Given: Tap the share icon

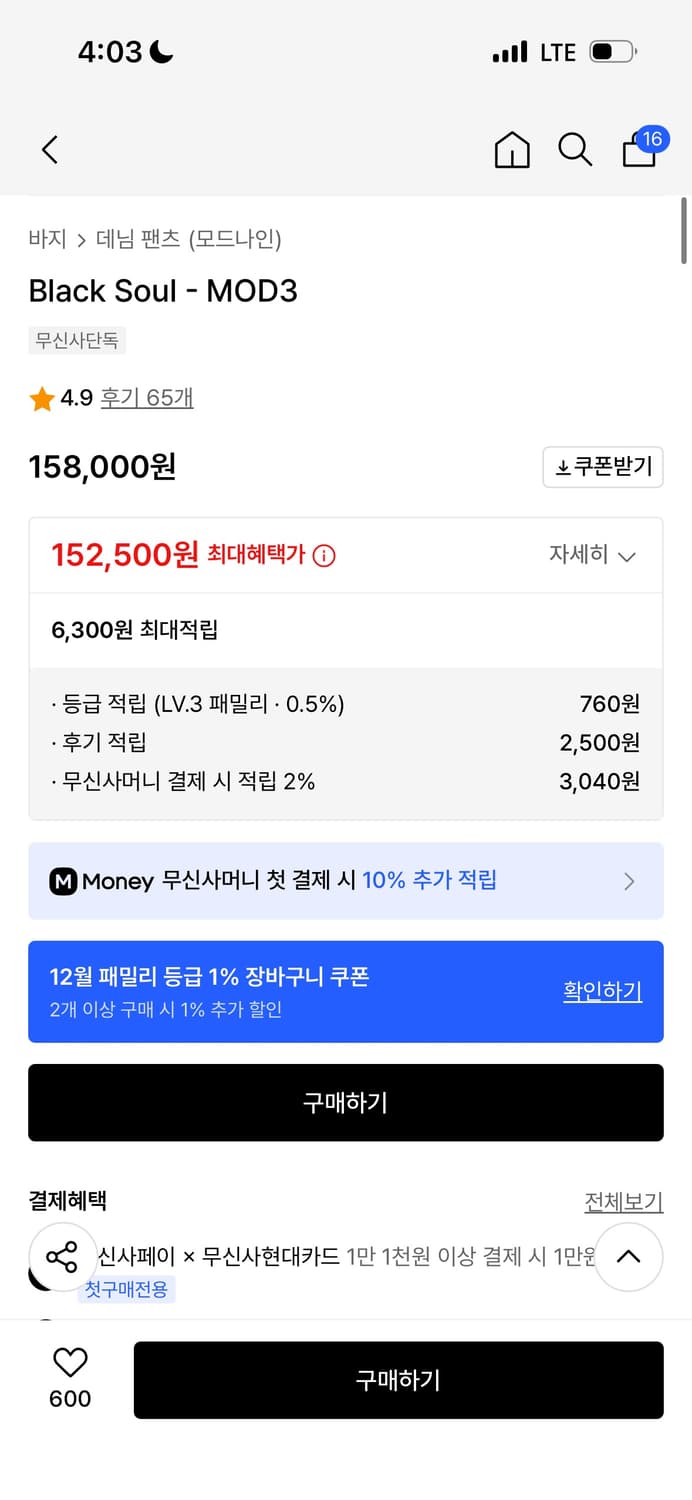Looking at the screenshot, I should click(x=62, y=1257).
